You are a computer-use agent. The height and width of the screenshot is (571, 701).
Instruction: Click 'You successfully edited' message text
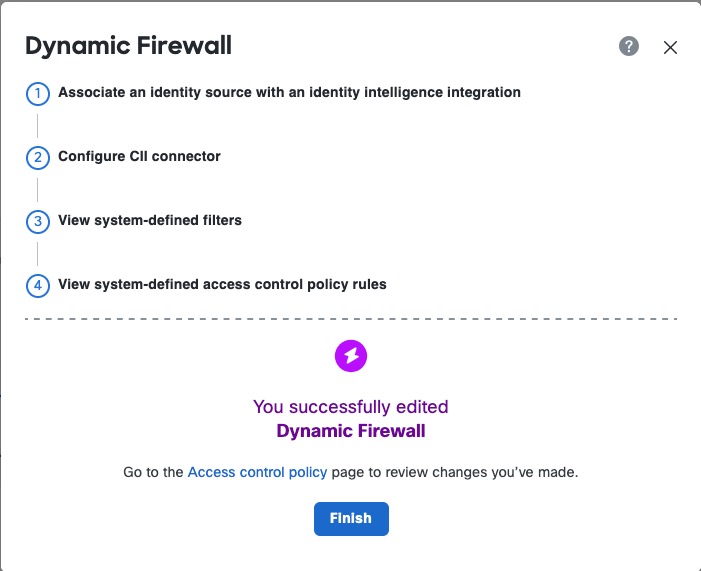(x=350, y=407)
